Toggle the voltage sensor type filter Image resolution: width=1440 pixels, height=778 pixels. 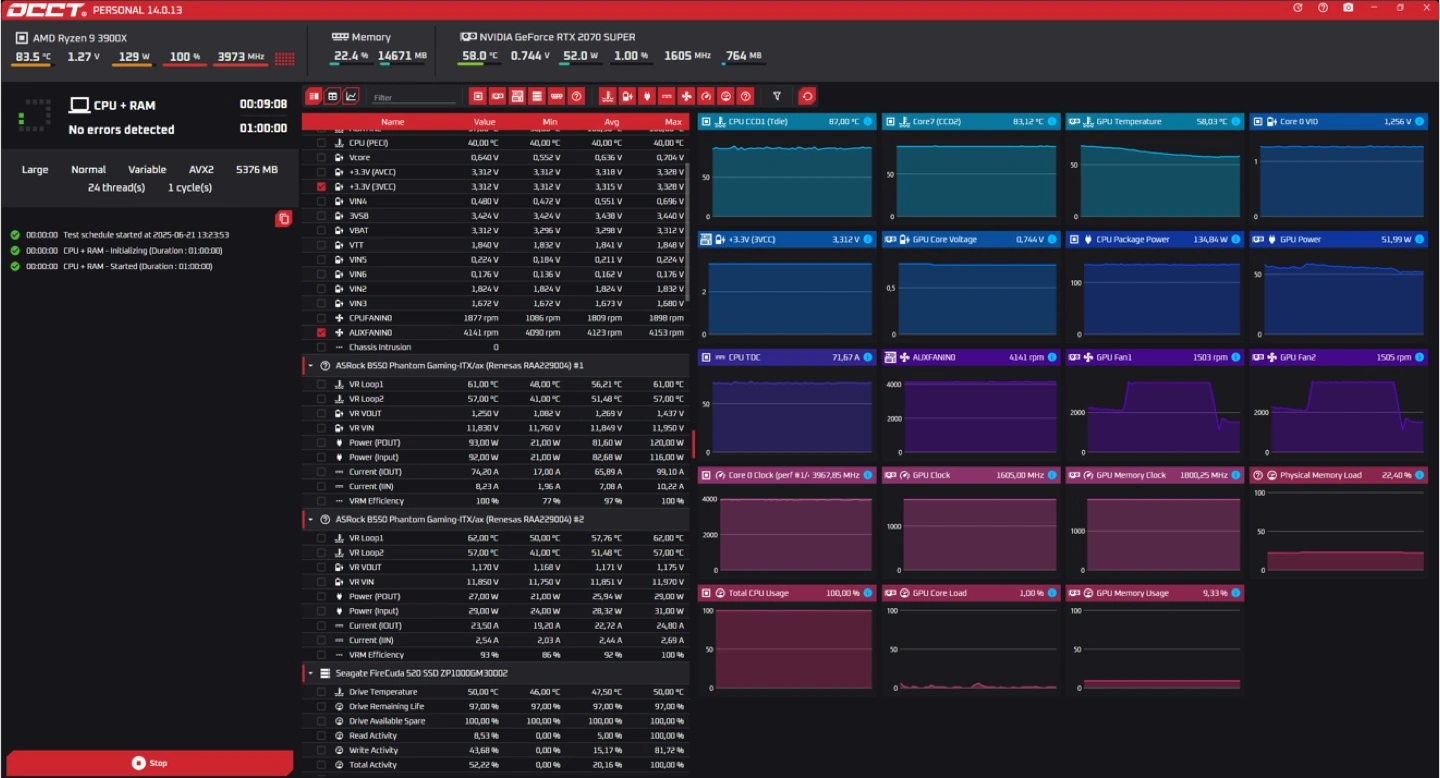pyautogui.click(x=627, y=96)
